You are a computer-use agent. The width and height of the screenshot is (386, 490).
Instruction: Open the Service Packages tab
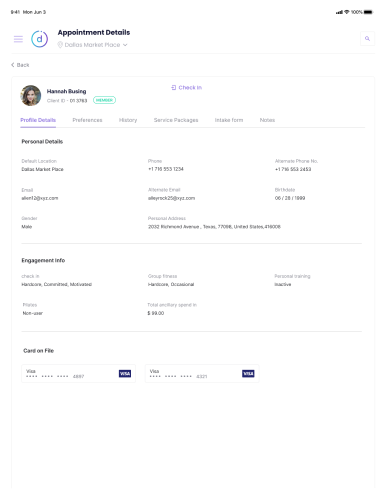(176, 120)
